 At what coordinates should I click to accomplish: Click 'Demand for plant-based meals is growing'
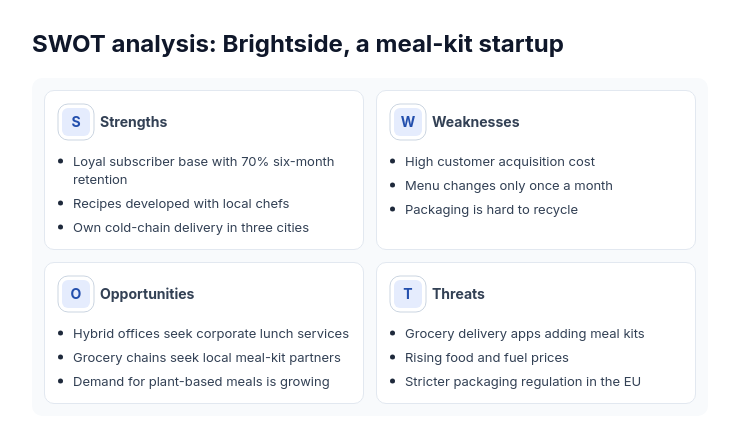tap(201, 381)
